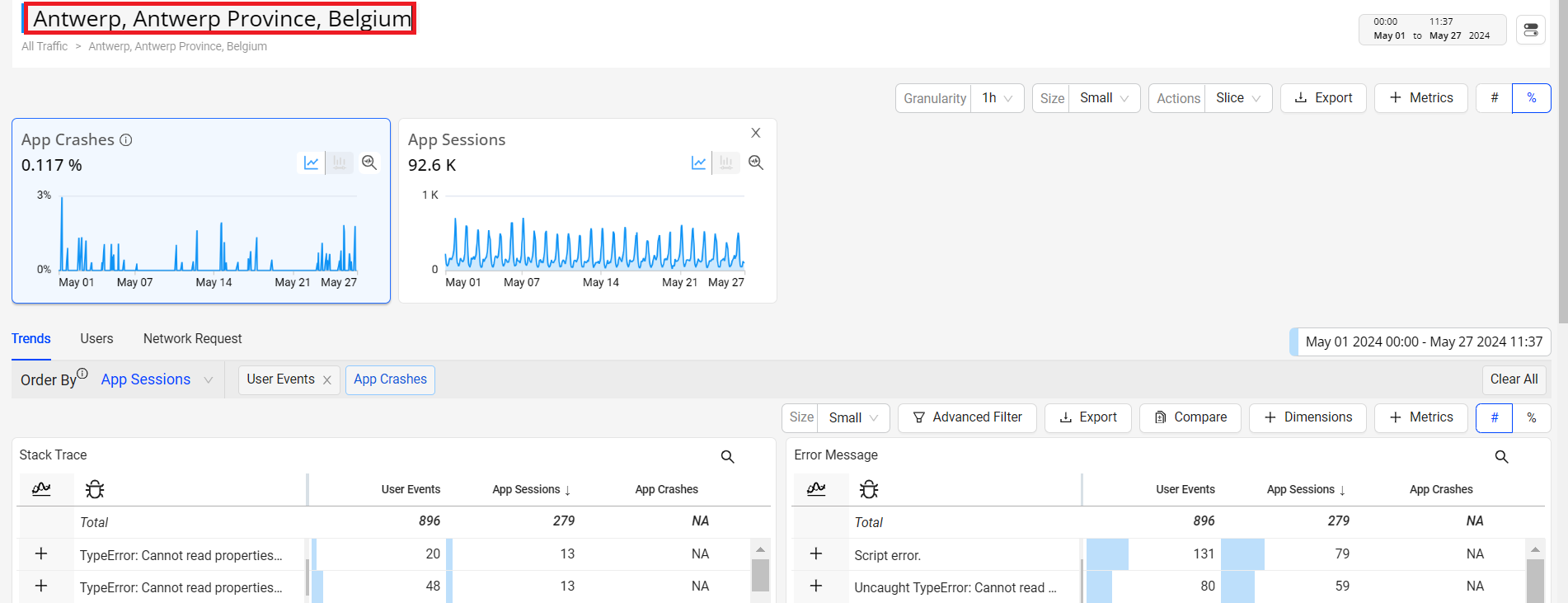1568x603 pixels.
Task: Open the Granularity 1h dropdown
Action: (x=997, y=98)
